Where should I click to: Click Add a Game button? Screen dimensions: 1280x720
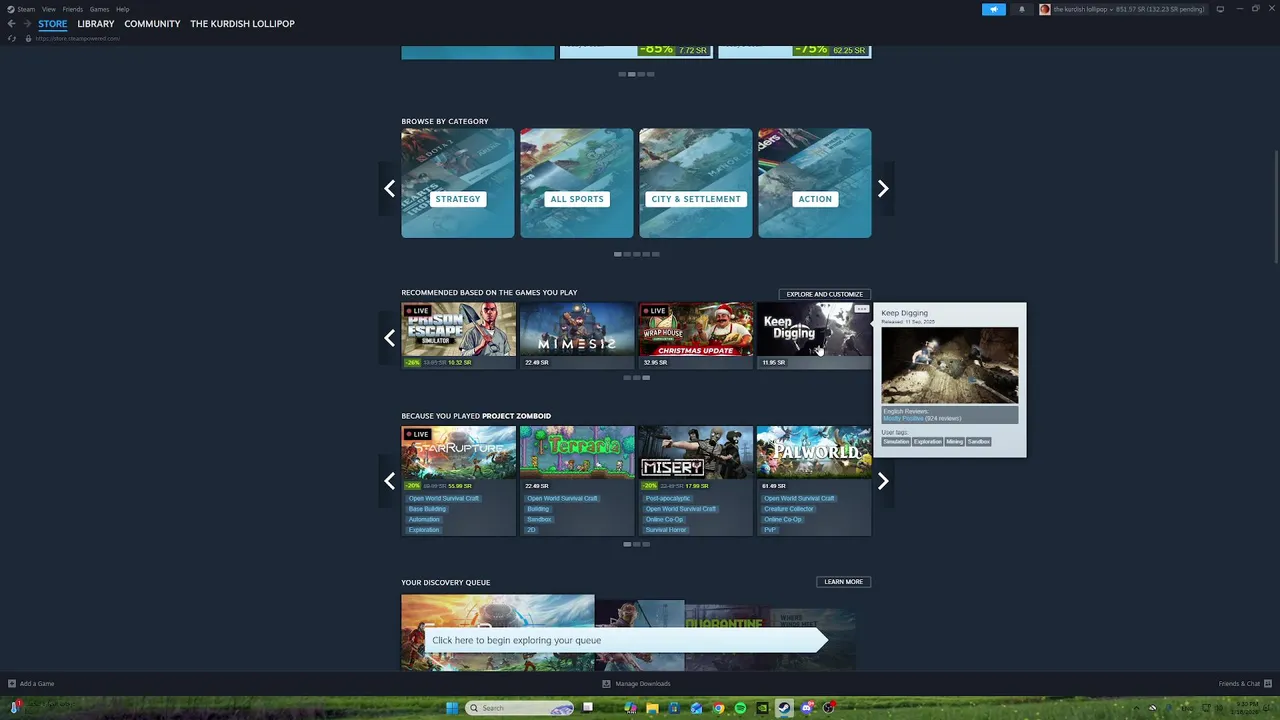pyautogui.click(x=31, y=684)
